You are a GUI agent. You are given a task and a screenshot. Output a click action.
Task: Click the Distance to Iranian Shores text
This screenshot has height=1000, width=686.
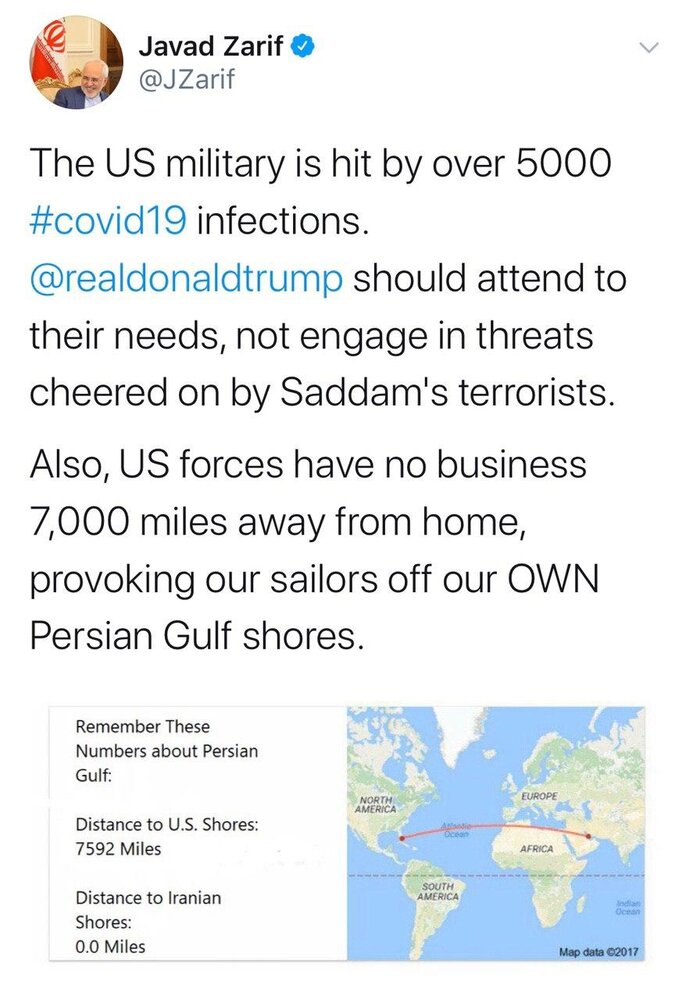coord(148,910)
